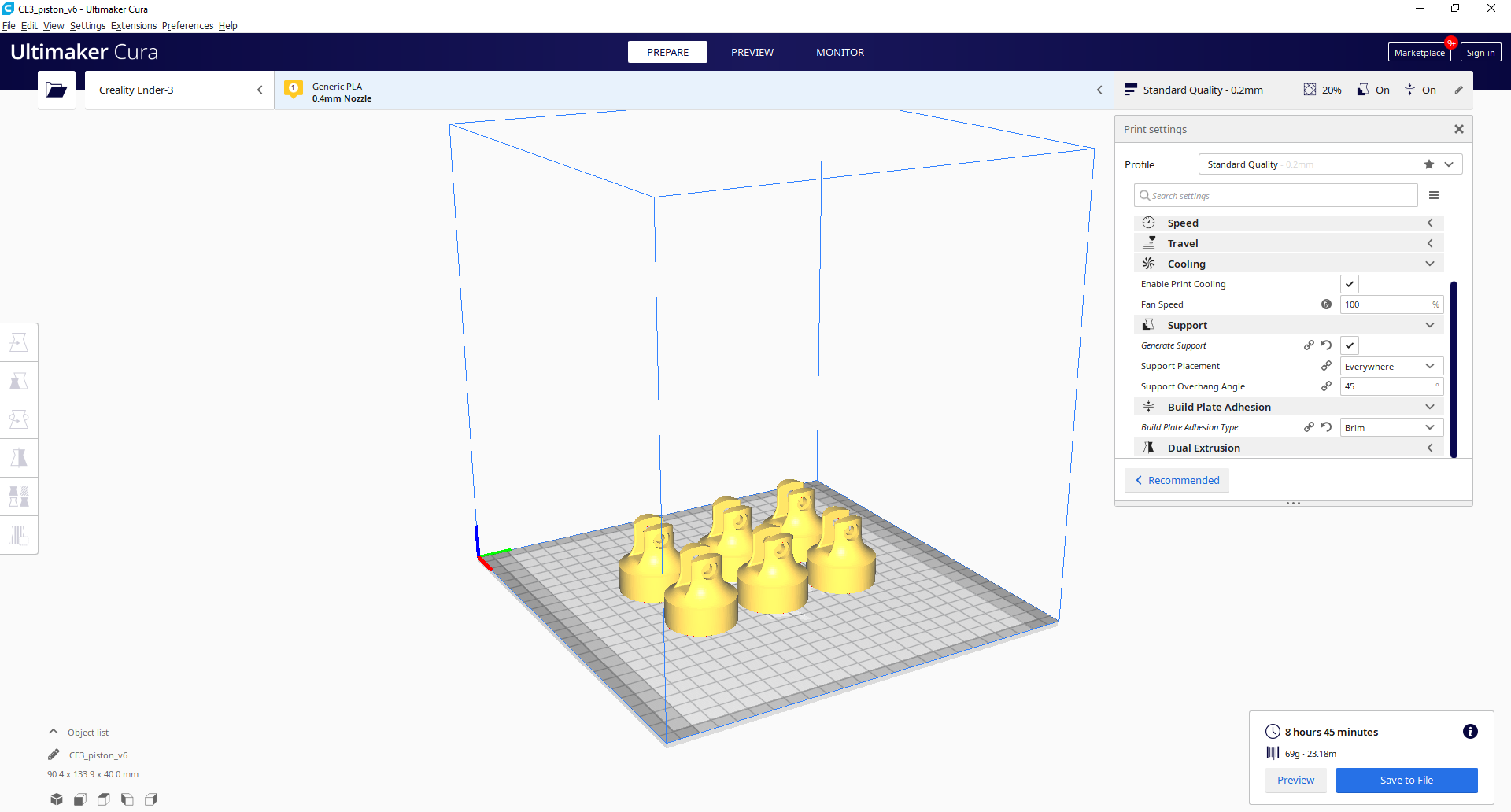
Task: Open the Profile dropdown
Action: 1330,164
